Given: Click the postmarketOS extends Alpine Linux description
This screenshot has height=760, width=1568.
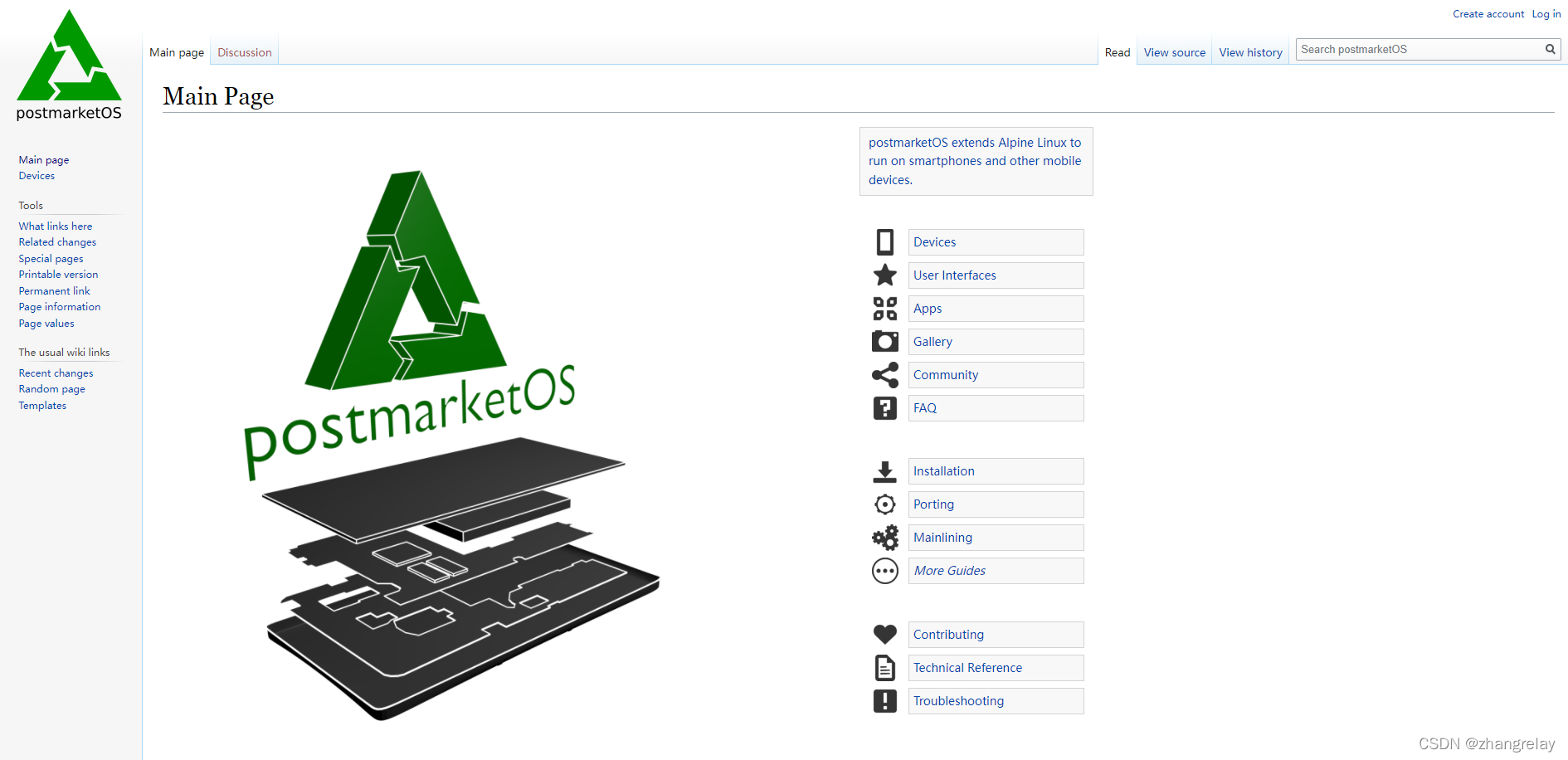Looking at the screenshot, I should click(976, 161).
